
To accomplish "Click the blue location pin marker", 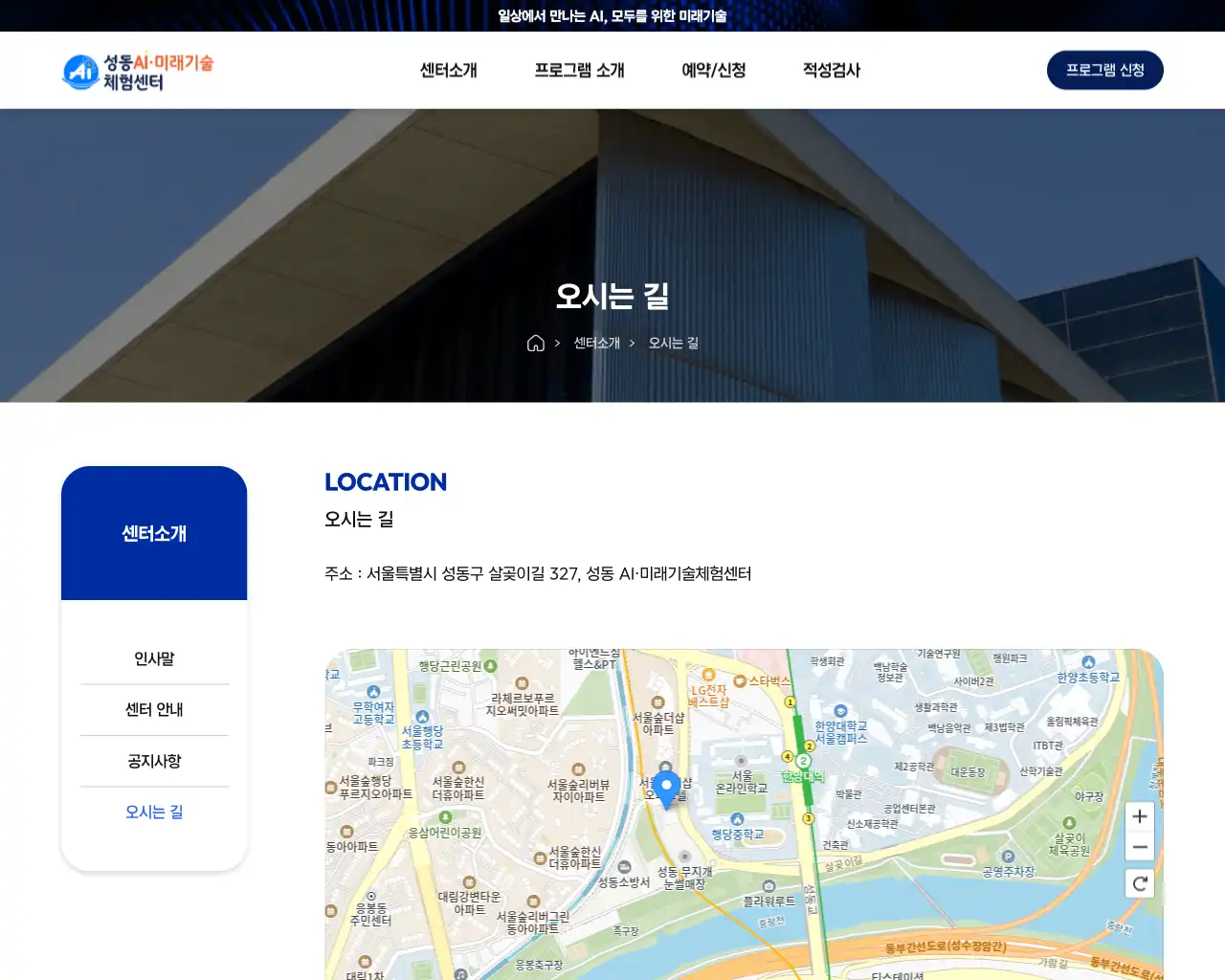I will [667, 790].
